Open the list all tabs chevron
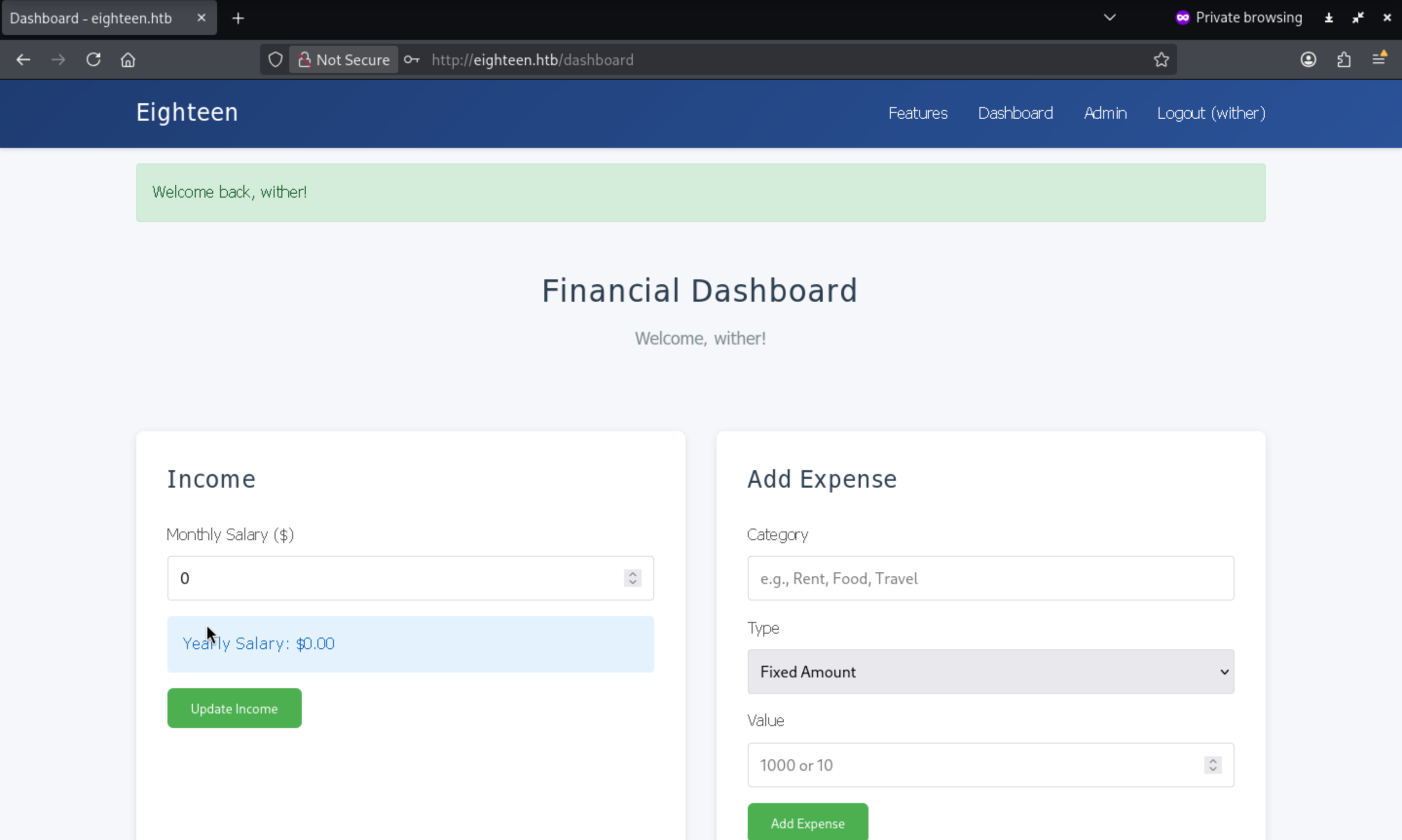The height and width of the screenshot is (840, 1402). 1109,18
